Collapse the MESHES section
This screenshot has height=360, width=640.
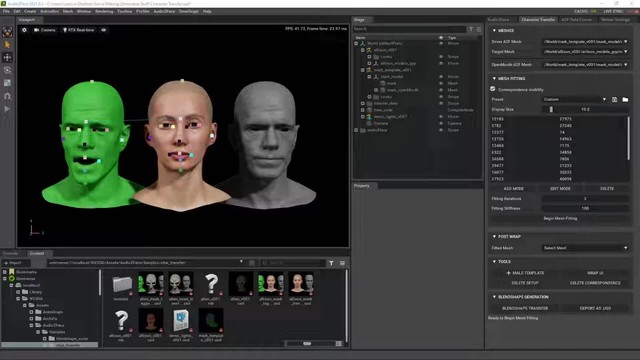tap(495, 31)
